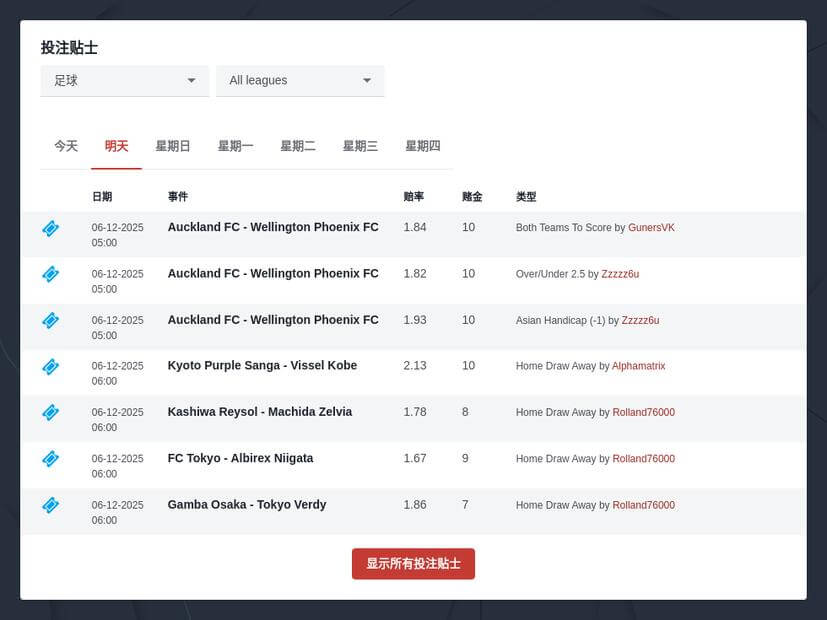This screenshot has height=620, width=827.
Task: Open the GunersVK tipster profile link
Action: pyautogui.click(x=651, y=227)
